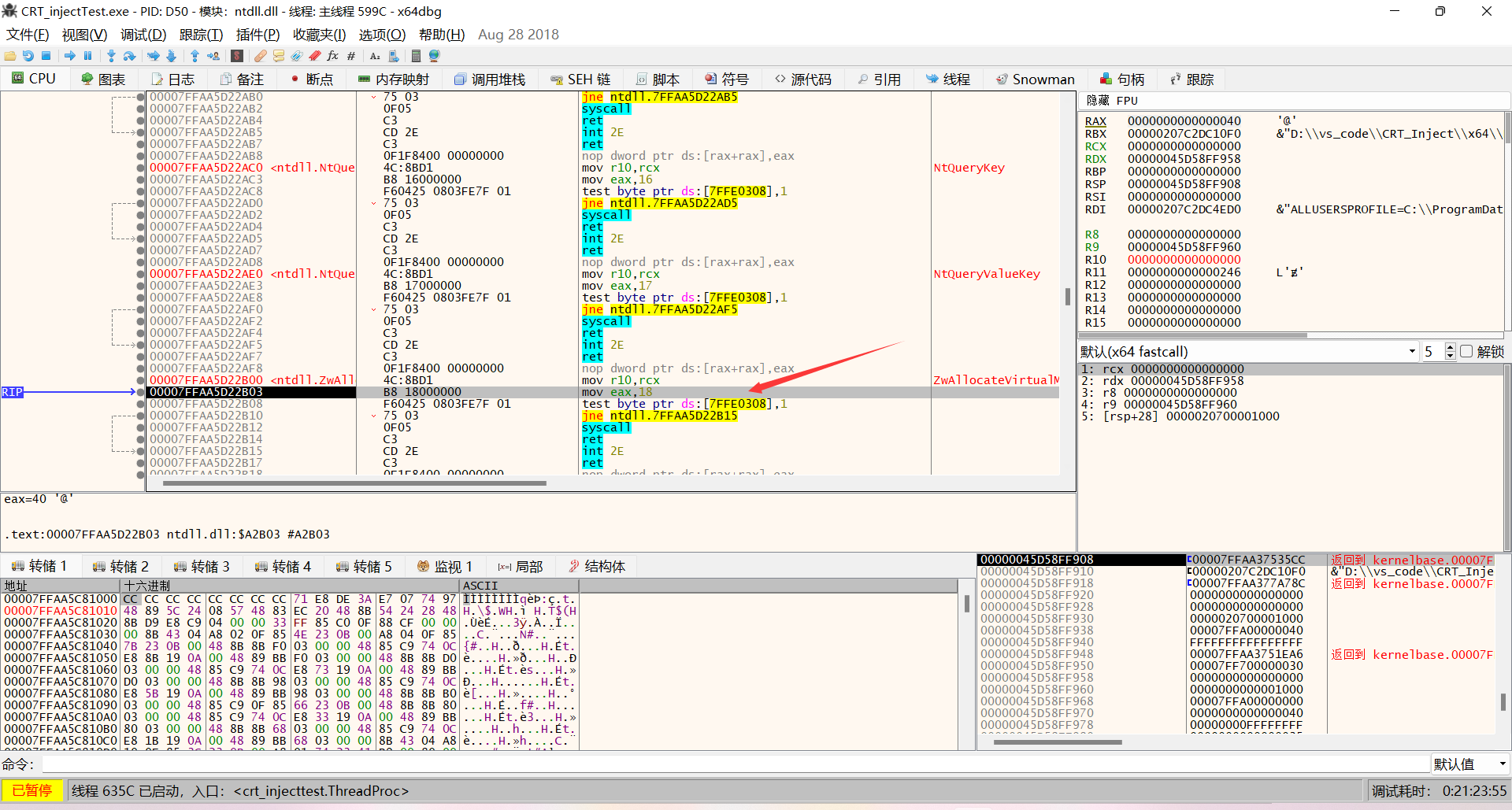Select the 地址 column header in dump

pos(61,586)
